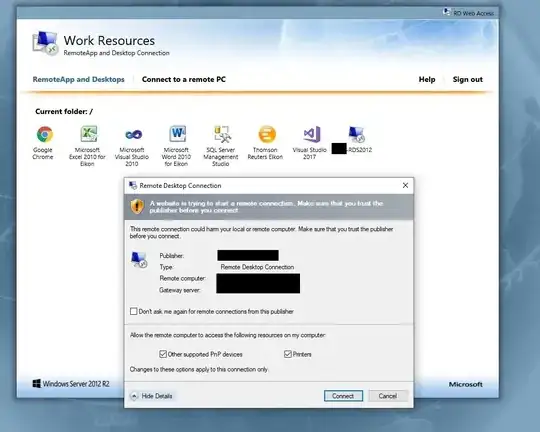
Task: Open Microsoft Word 2010 for Eikon
Action: [178, 134]
